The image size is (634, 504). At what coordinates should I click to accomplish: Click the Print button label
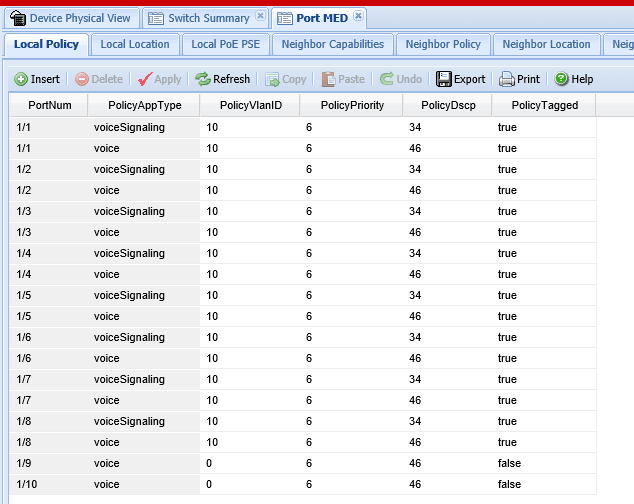point(528,79)
